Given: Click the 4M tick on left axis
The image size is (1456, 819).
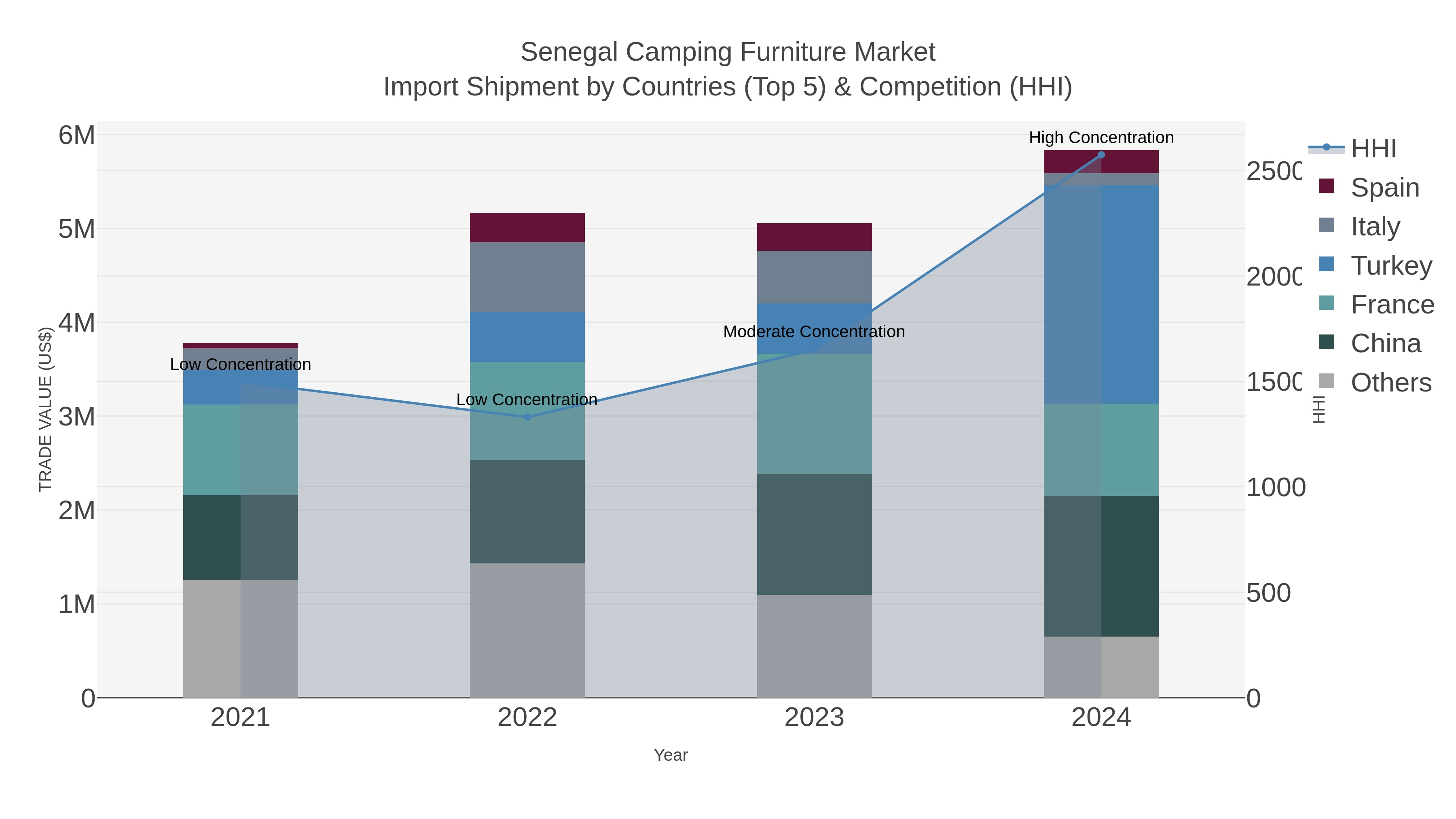Looking at the screenshot, I should click(77, 323).
